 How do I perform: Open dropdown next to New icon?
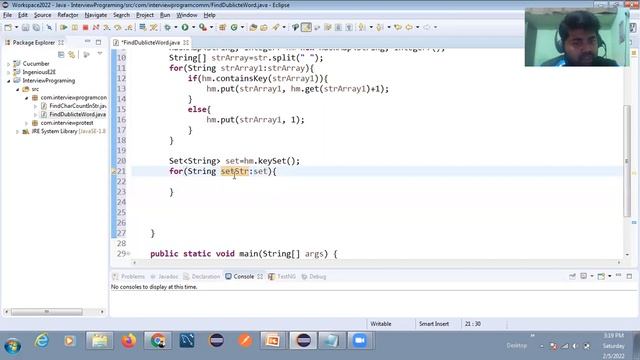click(16, 27)
